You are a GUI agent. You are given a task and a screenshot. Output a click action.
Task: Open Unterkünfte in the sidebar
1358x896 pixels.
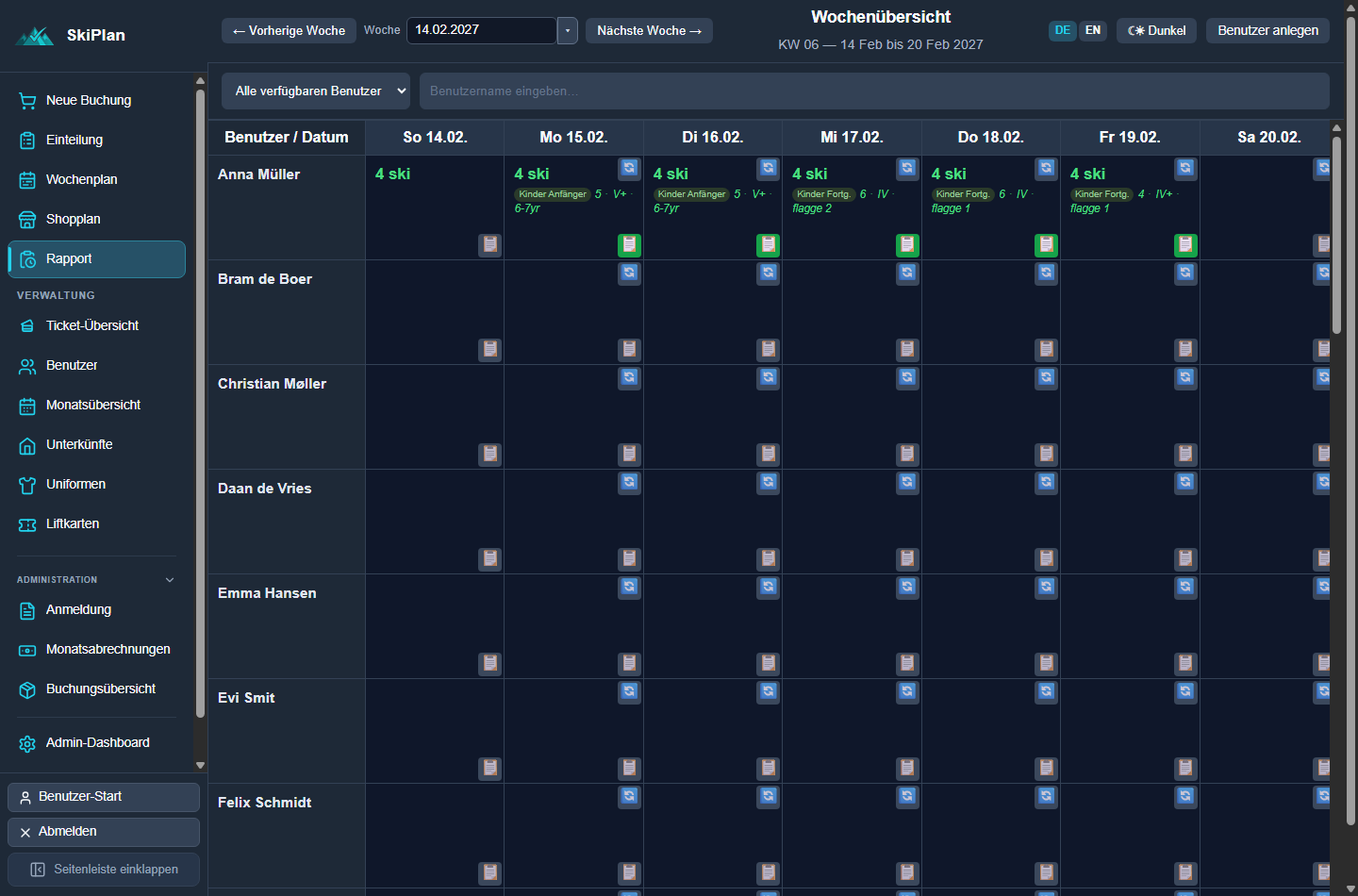(96, 445)
